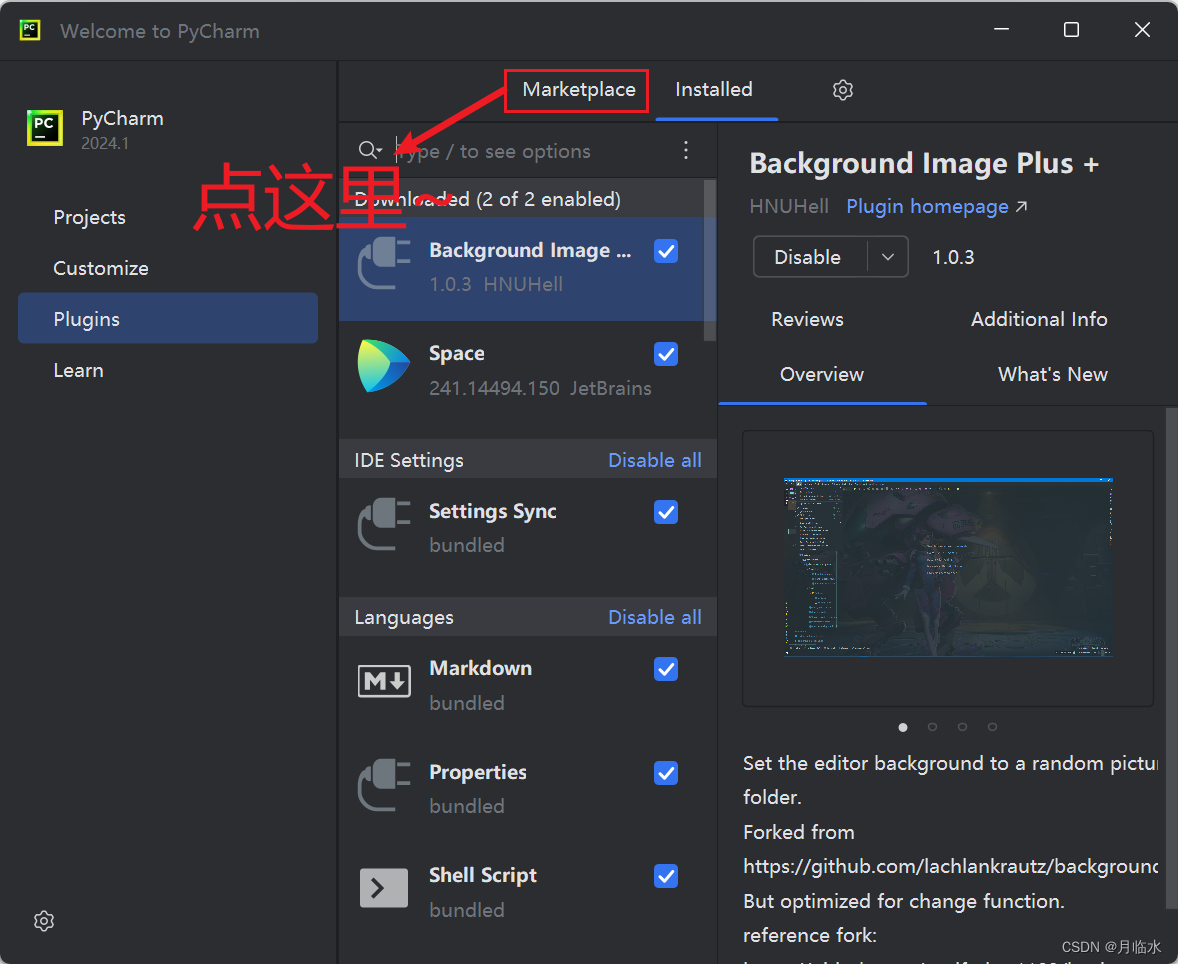Click the Markdown plugin icon

(384, 681)
